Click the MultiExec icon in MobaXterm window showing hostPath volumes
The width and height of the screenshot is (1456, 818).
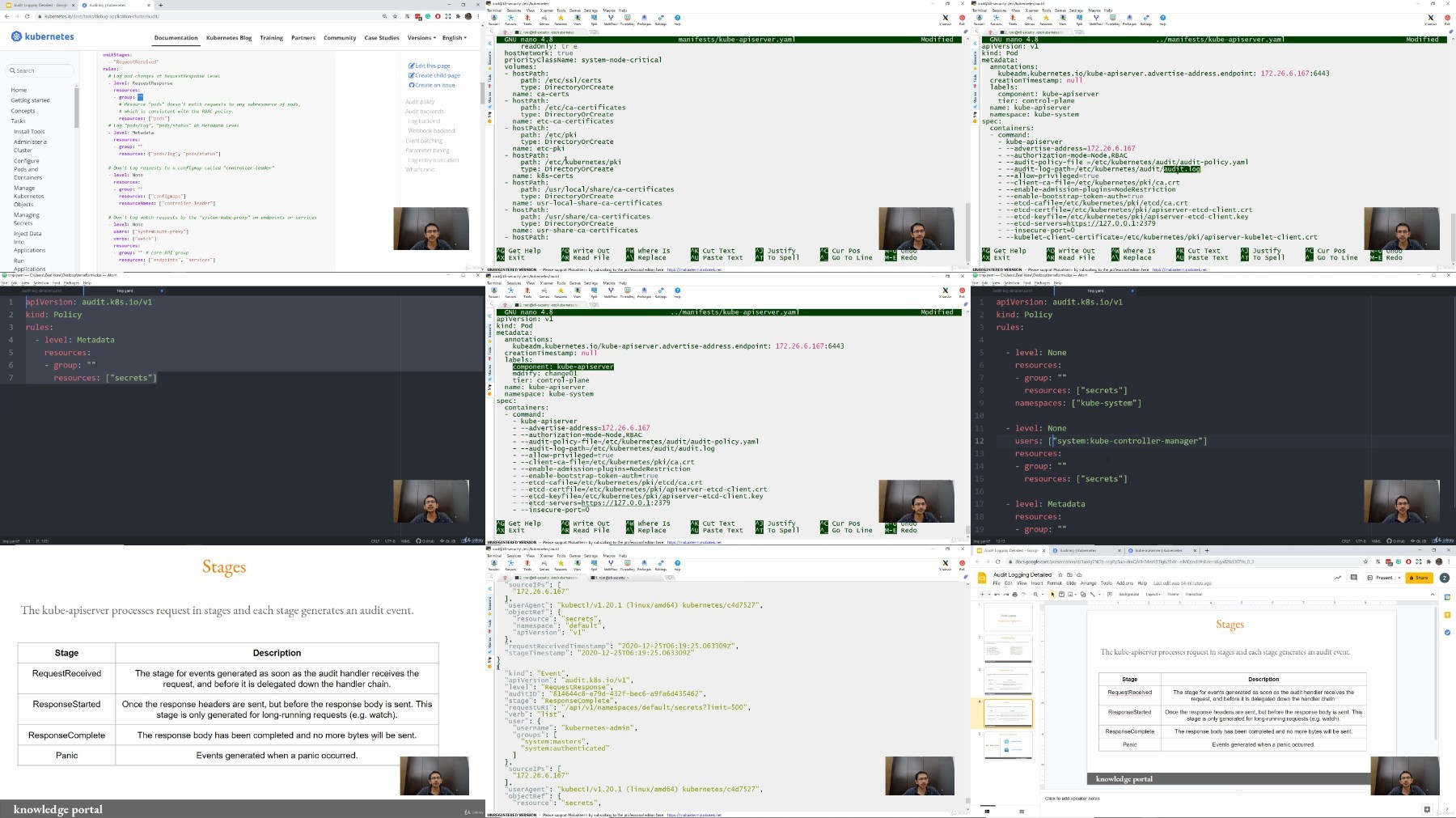pyautogui.click(x=611, y=19)
